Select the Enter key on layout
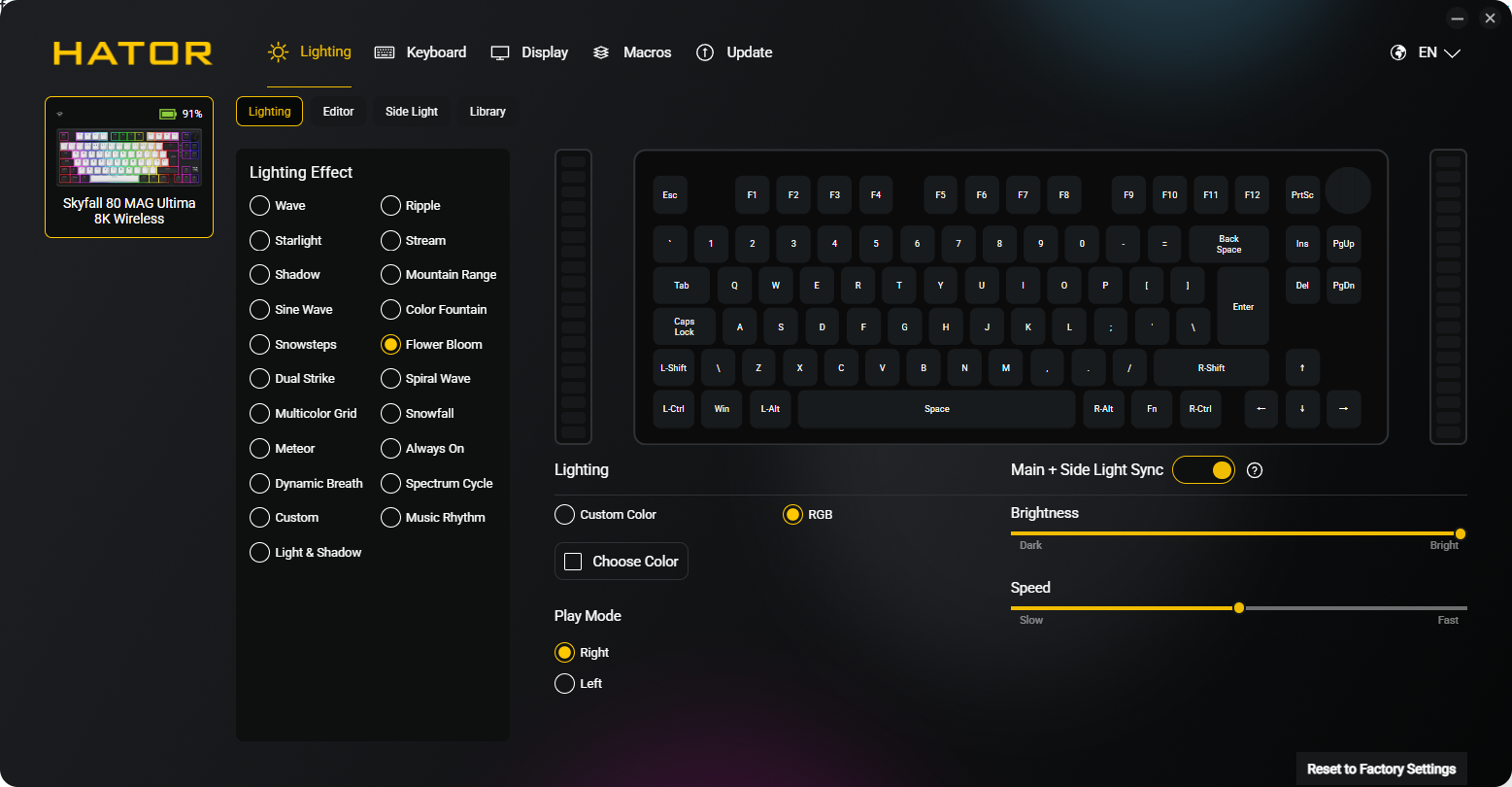 click(1243, 306)
